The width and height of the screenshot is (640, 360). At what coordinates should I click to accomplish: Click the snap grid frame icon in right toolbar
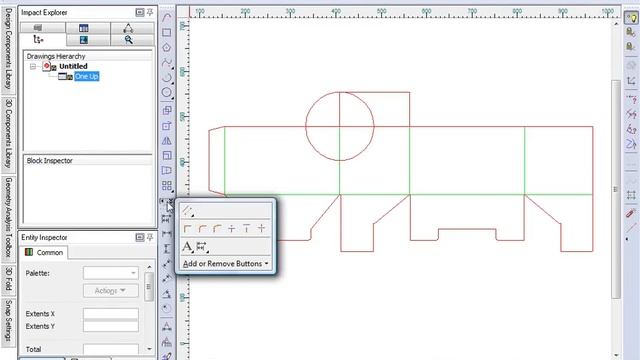[631, 196]
